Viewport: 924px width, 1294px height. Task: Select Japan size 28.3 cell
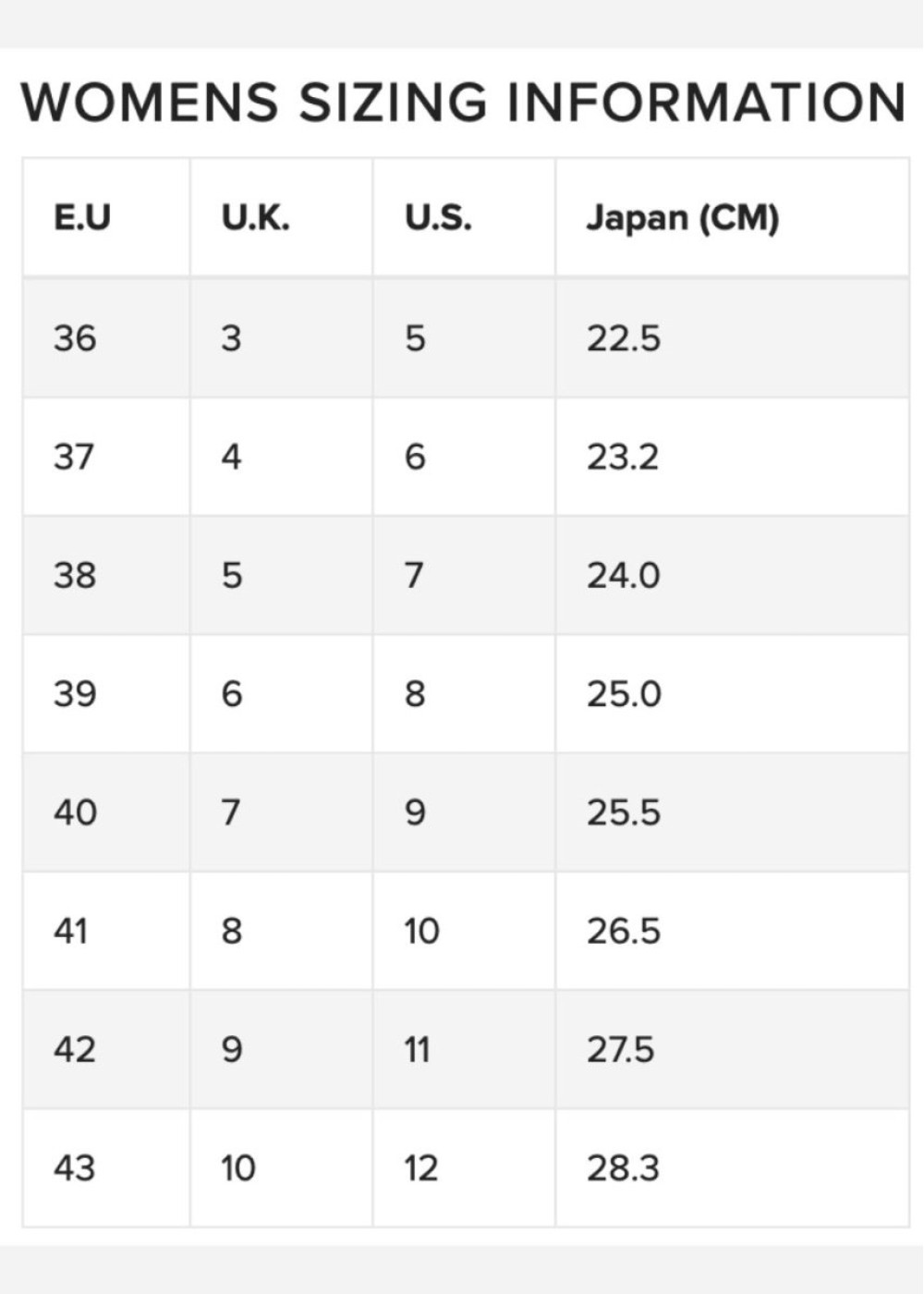pyautogui.click(x=623, y=1168)
